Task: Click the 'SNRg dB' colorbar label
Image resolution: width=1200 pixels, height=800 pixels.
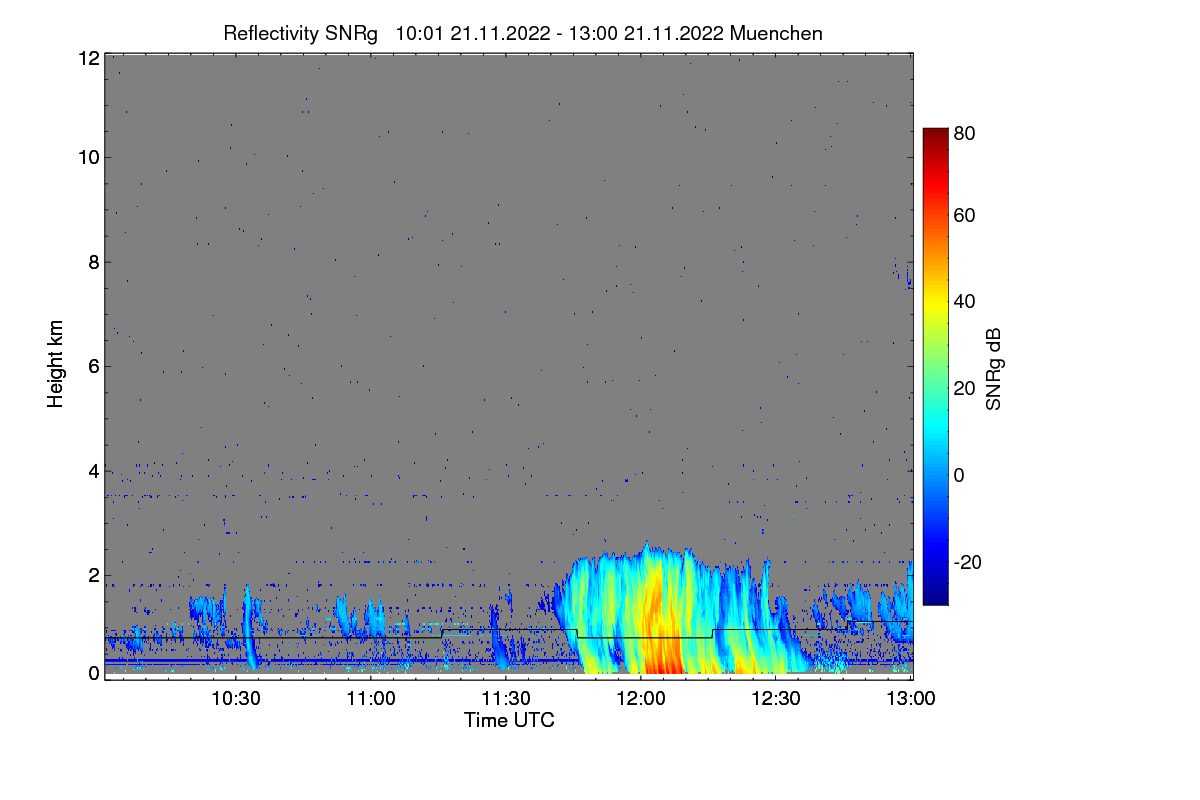Action: click(x=994, y=368)
